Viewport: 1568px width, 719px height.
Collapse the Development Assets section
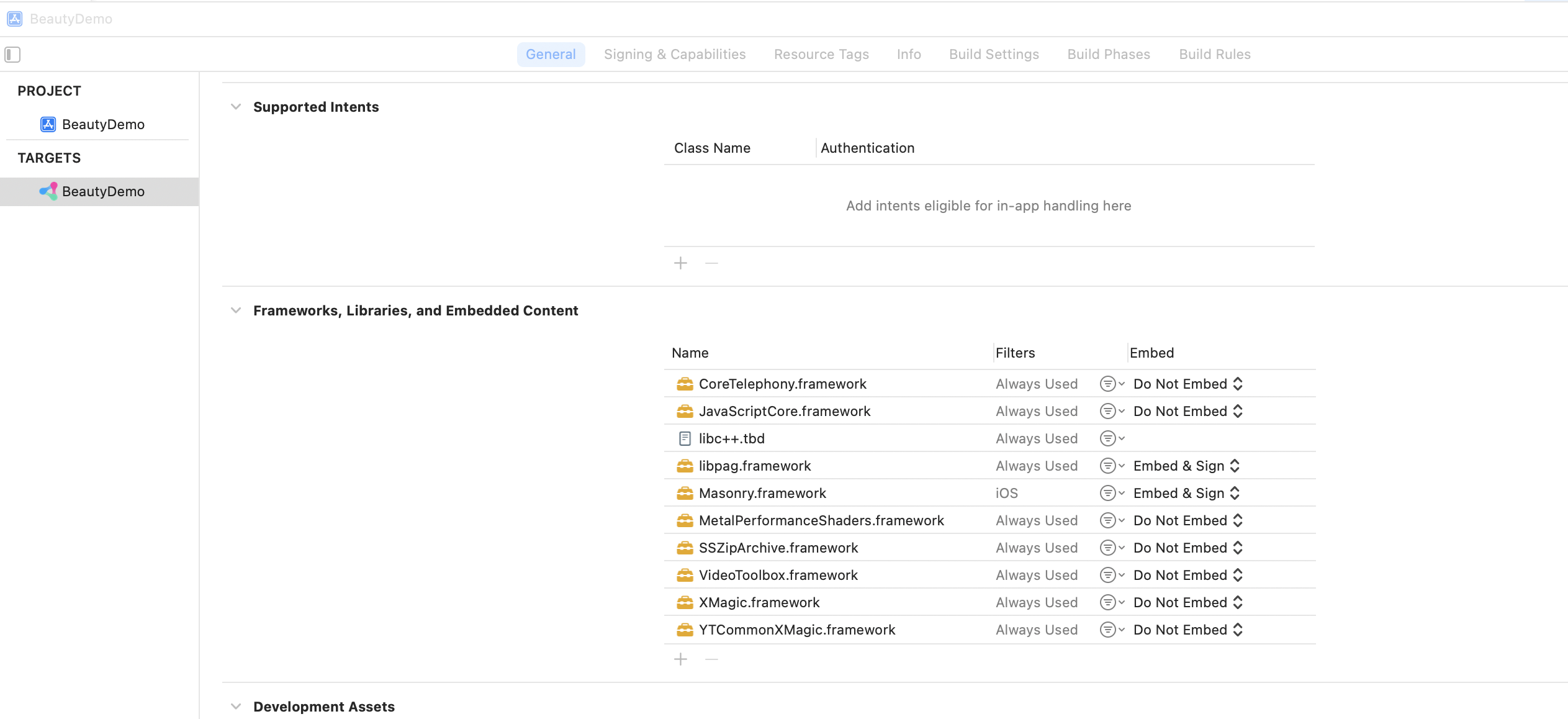click(236, 707)
